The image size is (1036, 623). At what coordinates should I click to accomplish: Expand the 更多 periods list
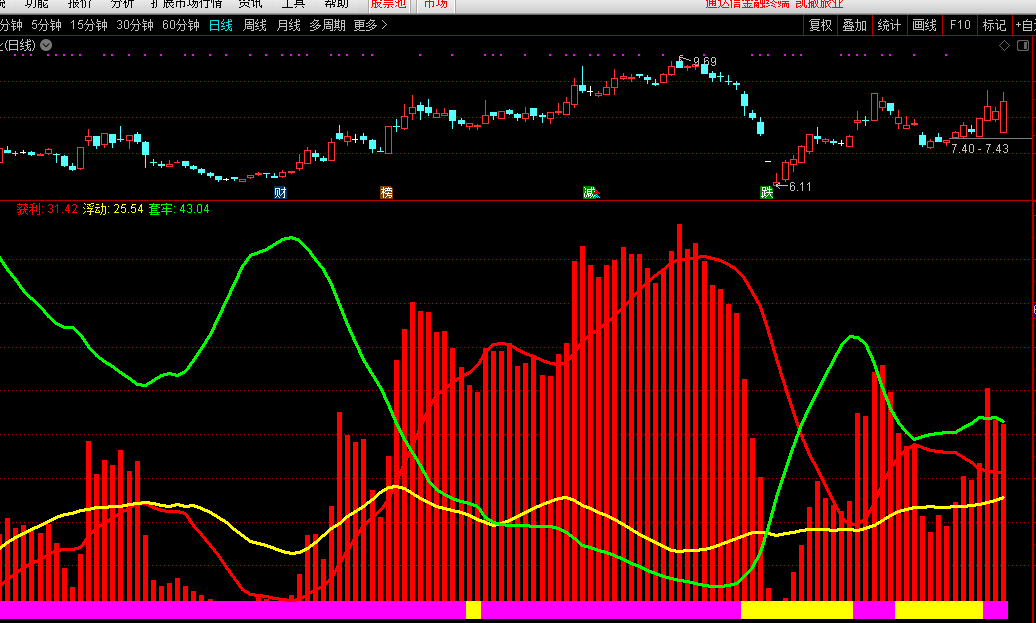[x=370, y=25]
